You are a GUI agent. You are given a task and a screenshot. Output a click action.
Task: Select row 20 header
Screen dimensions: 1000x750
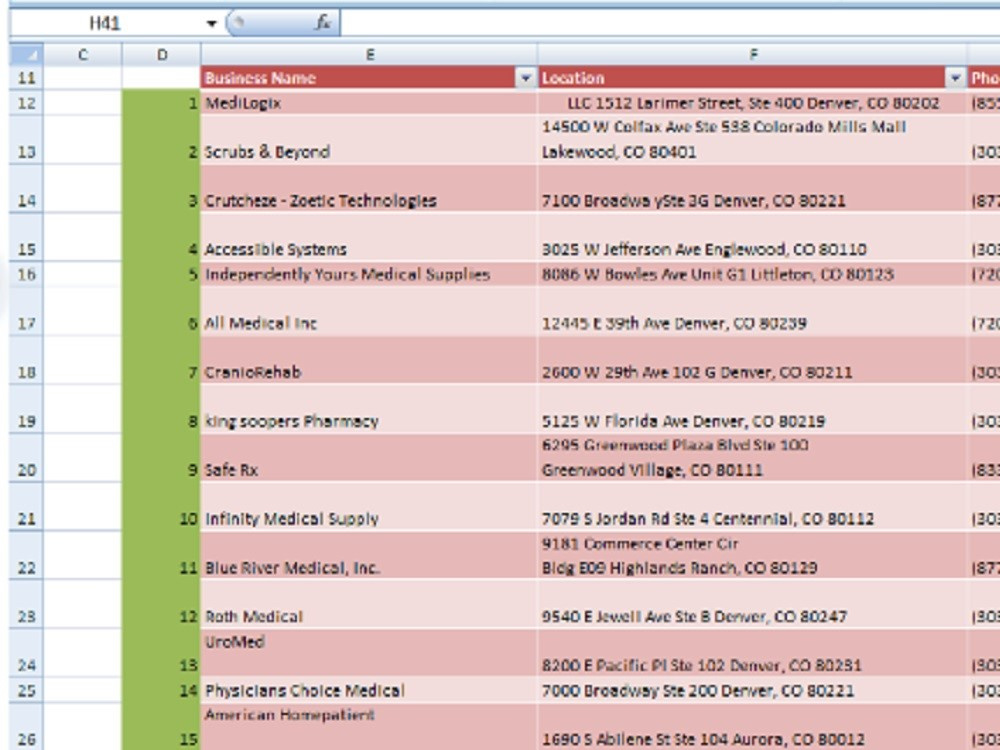[26, 458]
